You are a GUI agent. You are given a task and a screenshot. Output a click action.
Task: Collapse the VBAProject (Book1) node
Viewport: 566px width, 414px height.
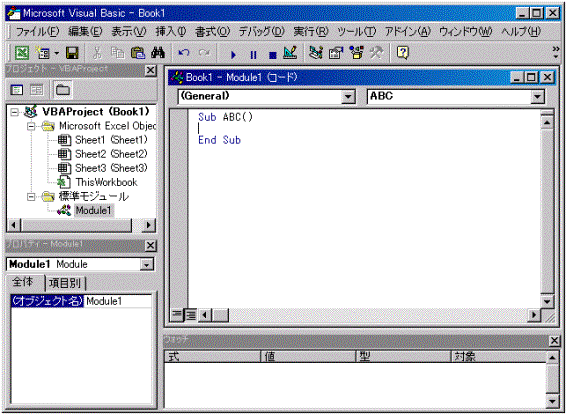[14, 112]
